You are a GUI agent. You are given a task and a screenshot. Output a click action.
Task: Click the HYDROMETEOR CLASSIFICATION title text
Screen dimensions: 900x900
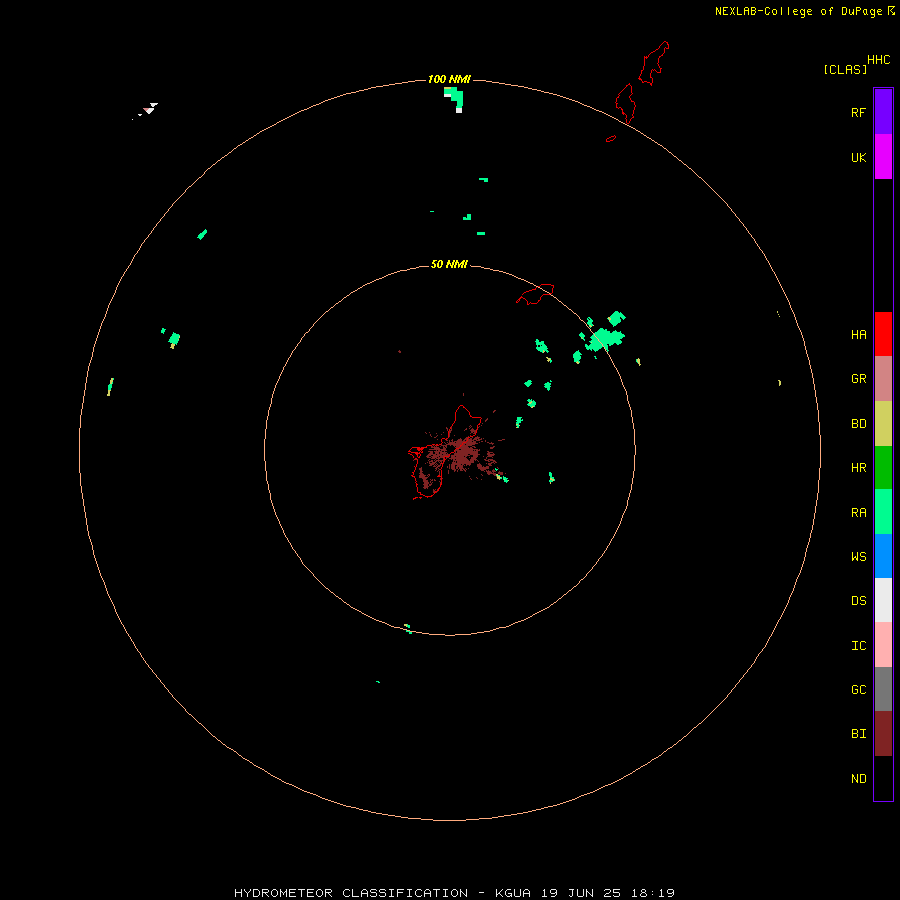tap(351, 893)
